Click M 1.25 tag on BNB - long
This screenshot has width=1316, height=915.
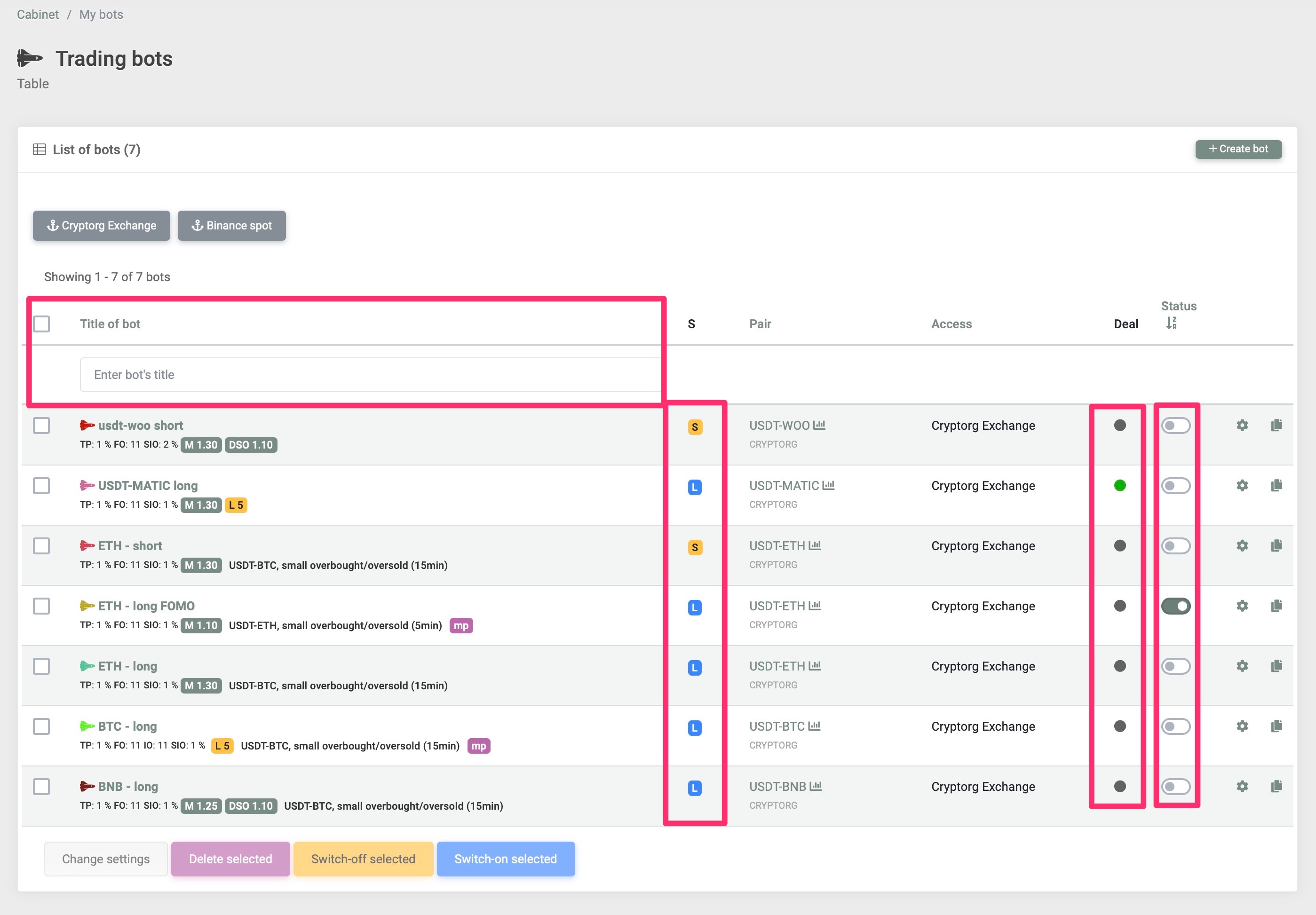(201, 806)
